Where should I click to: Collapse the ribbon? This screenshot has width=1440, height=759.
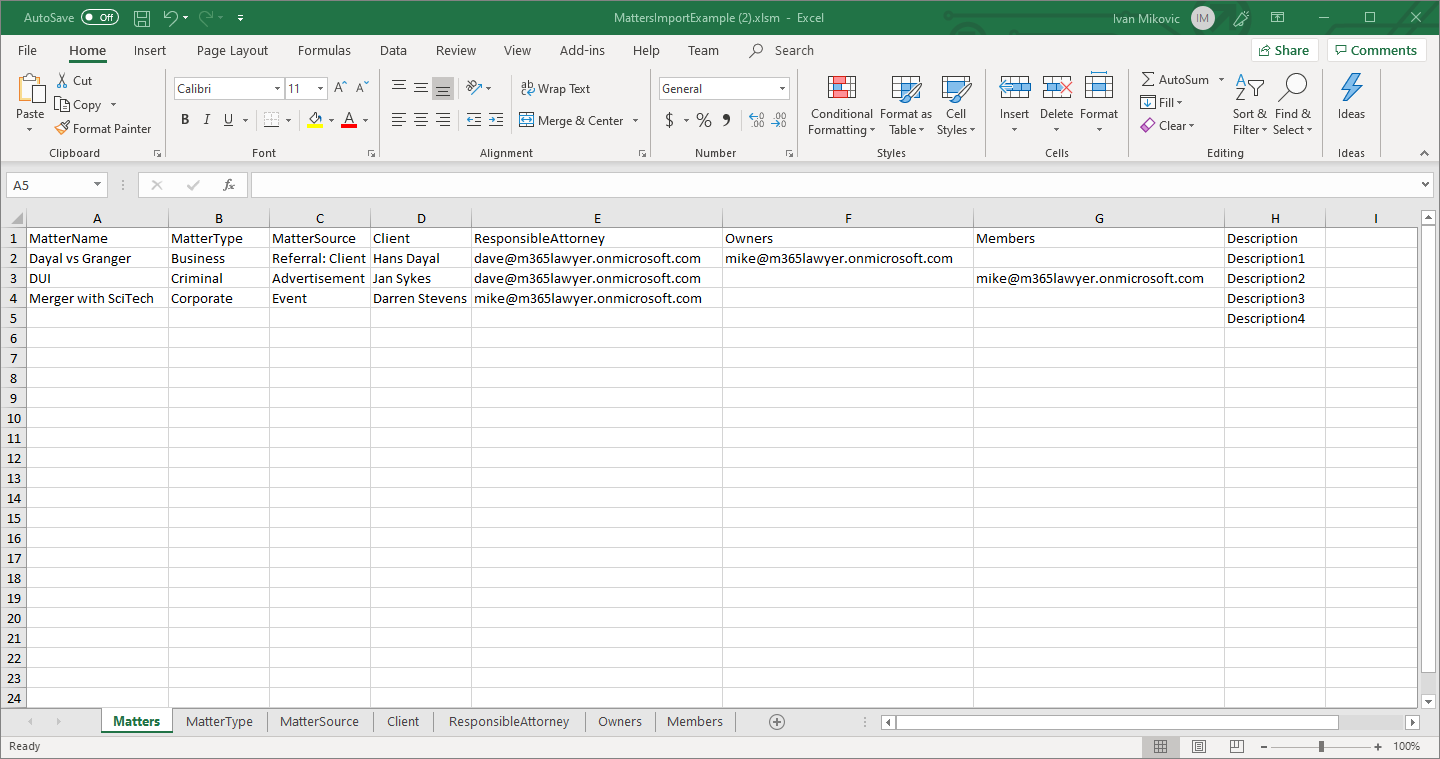click(1424, 153)
